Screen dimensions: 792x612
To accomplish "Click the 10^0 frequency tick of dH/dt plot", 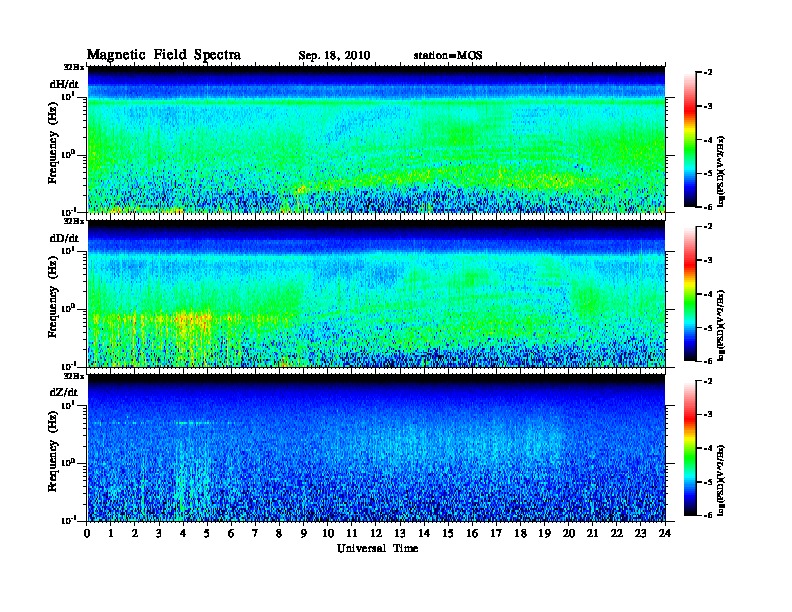I will (68, 154).
